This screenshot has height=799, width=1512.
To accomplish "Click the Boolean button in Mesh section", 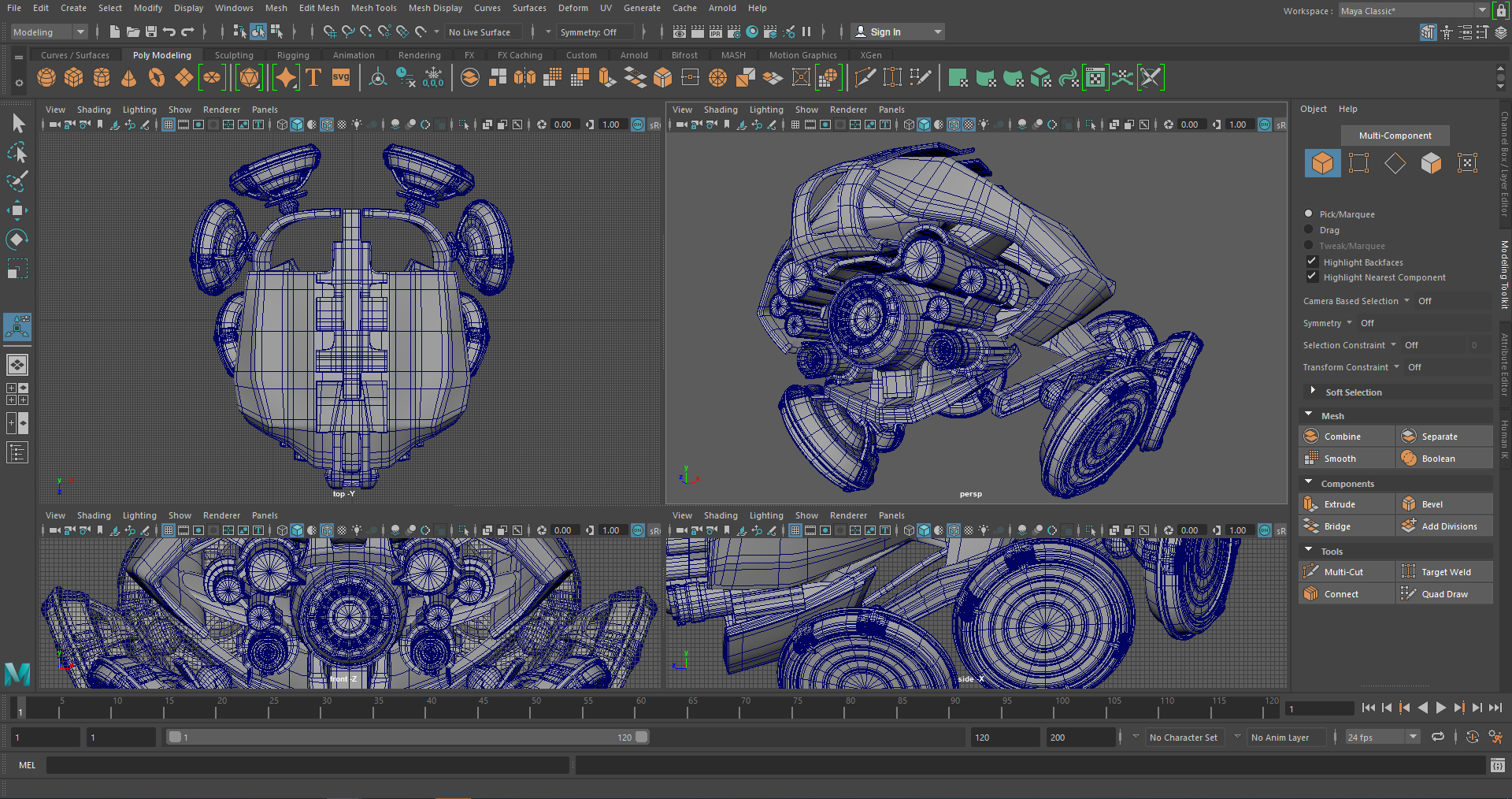I will click(x=1438, y=459).
